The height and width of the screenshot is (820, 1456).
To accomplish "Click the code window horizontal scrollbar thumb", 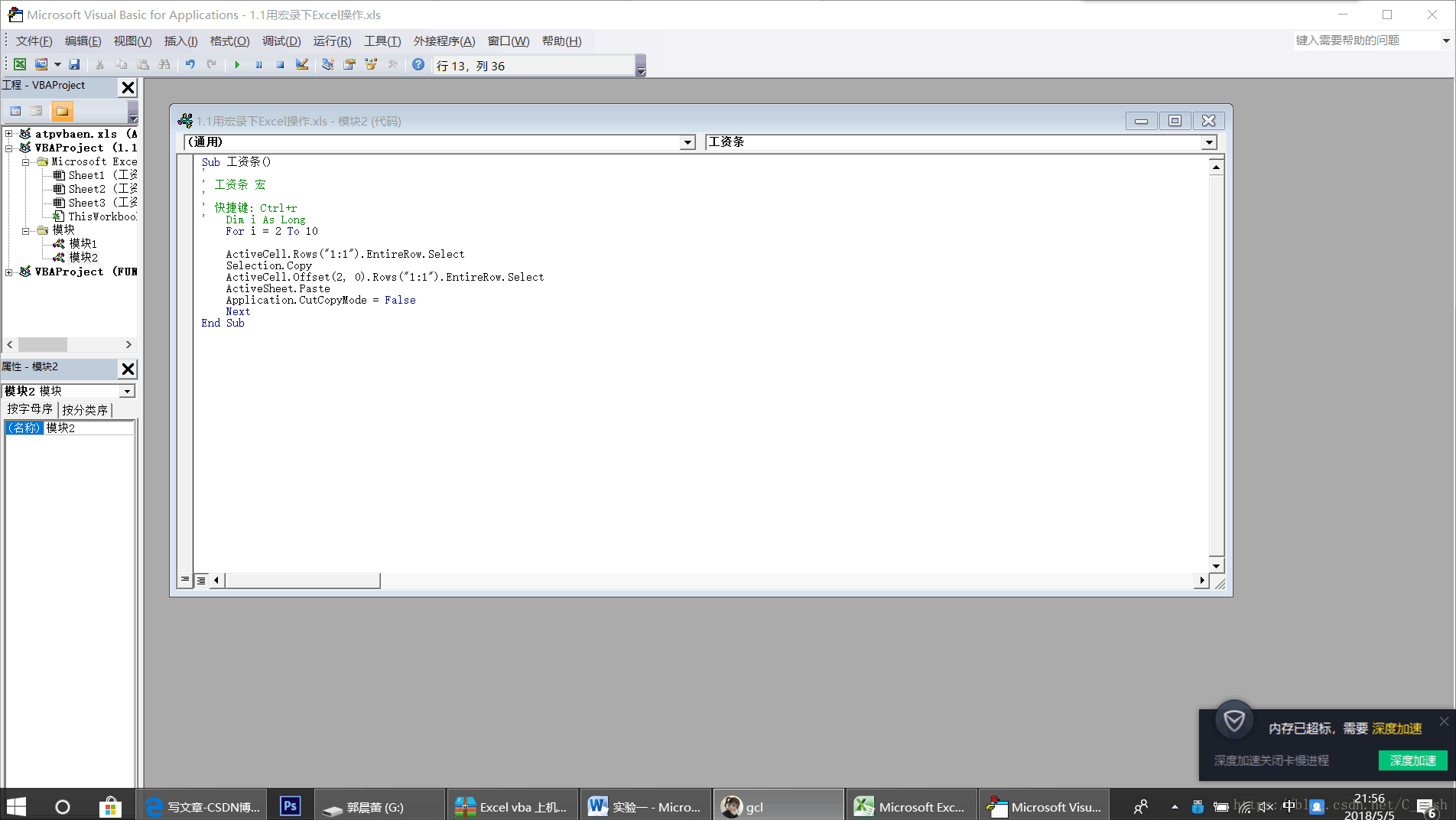I will pyautogui.click(x=302, y=581).
